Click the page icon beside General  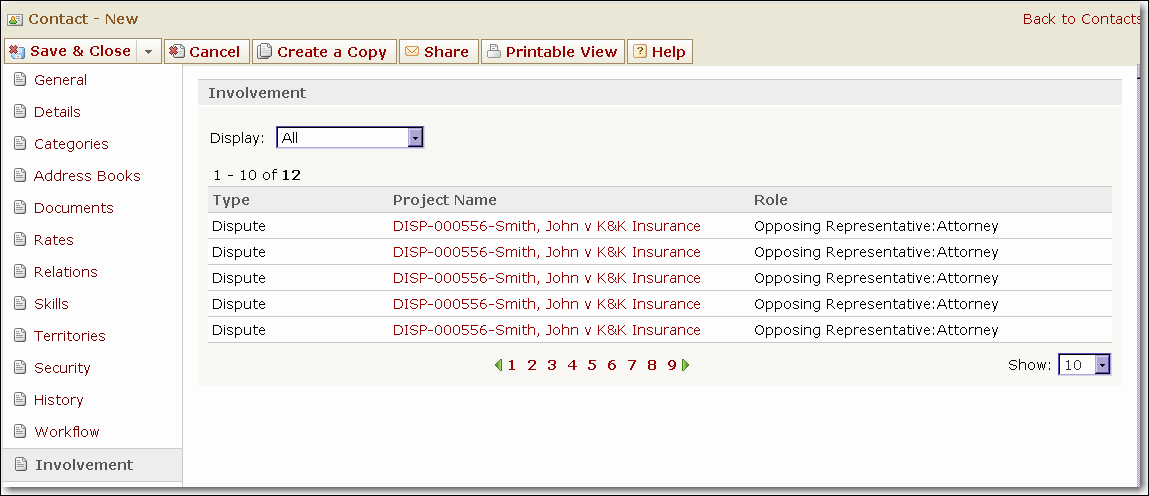point(20,79)
